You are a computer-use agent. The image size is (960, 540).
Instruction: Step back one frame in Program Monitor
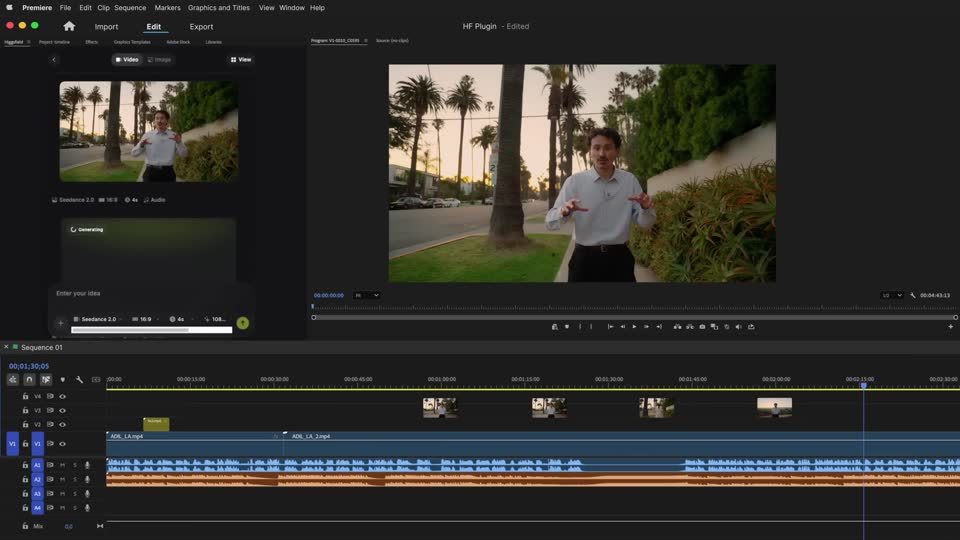(x=623, y=327)
